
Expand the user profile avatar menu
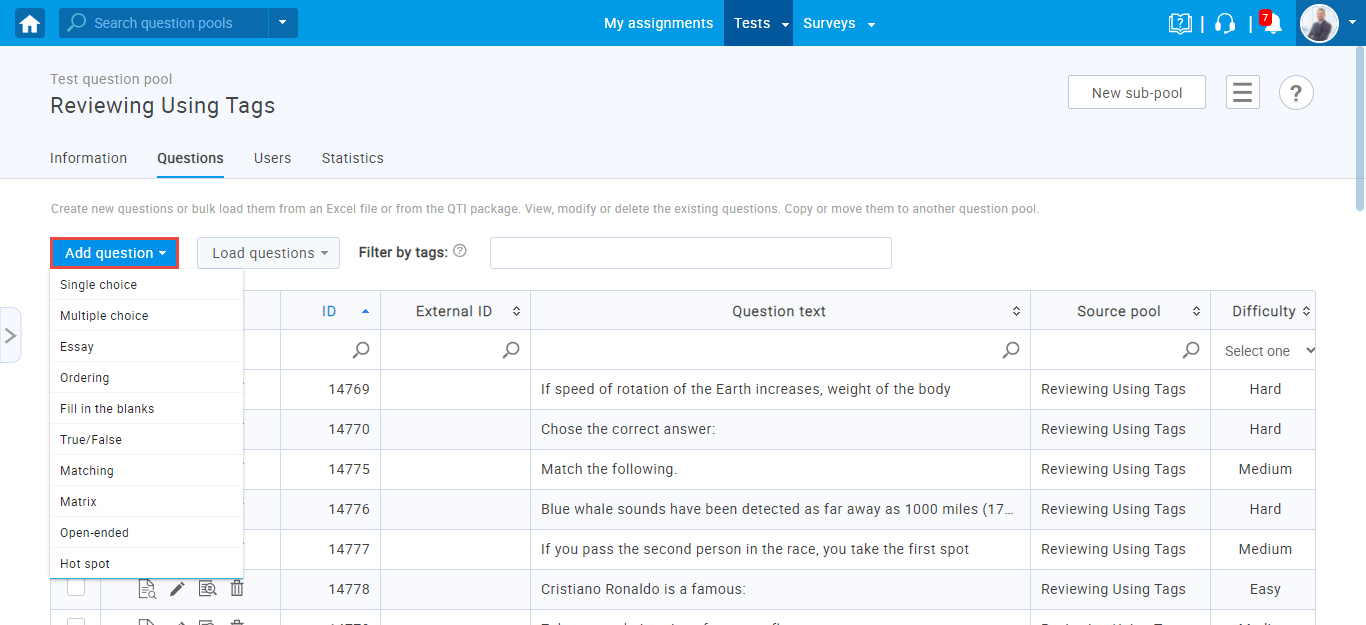pos(1330,23)
